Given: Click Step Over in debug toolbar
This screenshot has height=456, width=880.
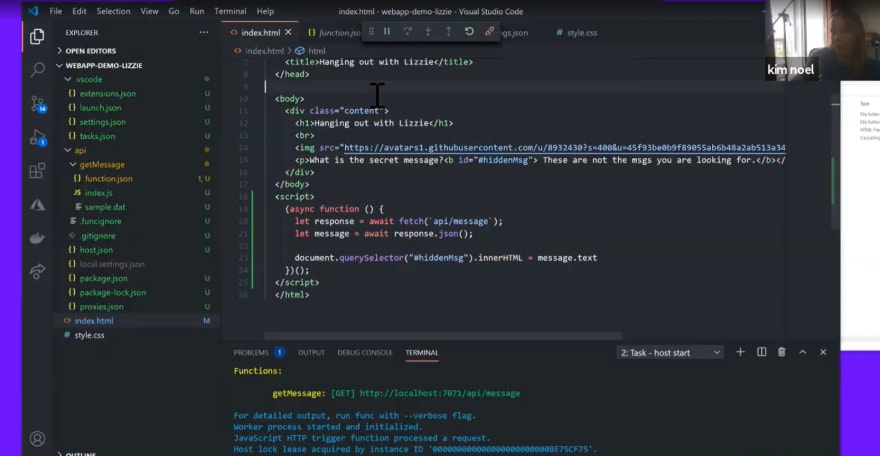Looking at the screenshot, I should click(x=407, y=31).
